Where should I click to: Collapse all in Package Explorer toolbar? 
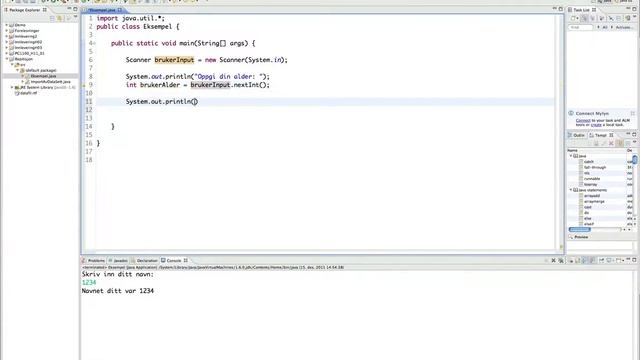(x=52, y=18)
